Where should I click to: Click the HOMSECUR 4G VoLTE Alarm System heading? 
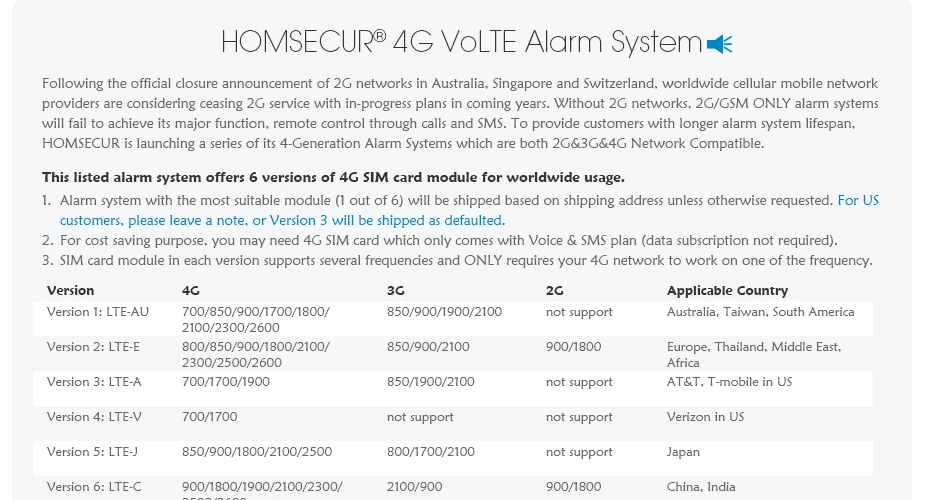(461, 42)
